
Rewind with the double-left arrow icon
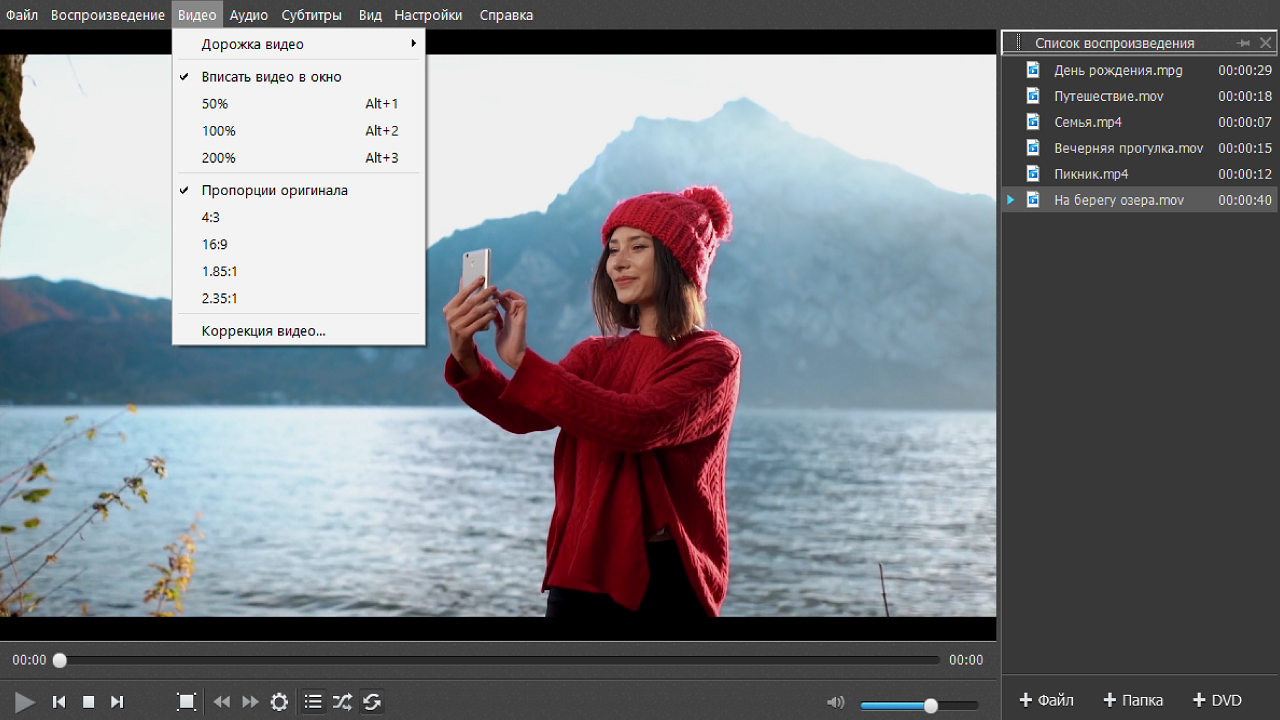coord(222,702)
